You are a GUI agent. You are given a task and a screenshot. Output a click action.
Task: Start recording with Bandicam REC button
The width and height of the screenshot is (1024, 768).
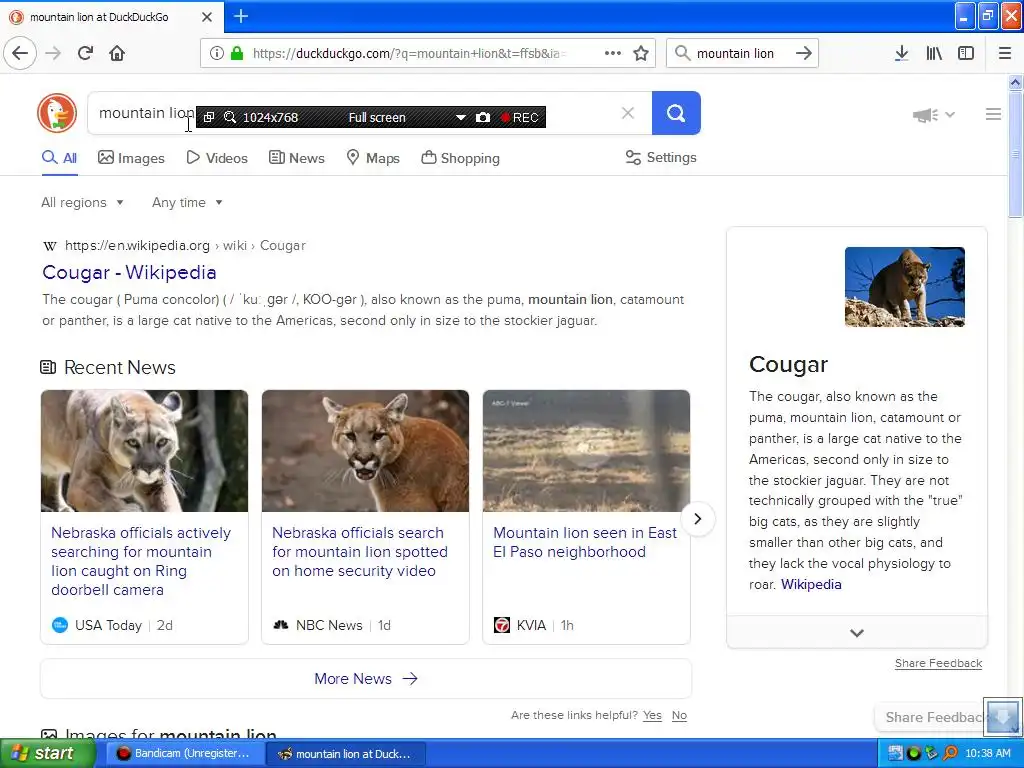(x=520, y=118)
